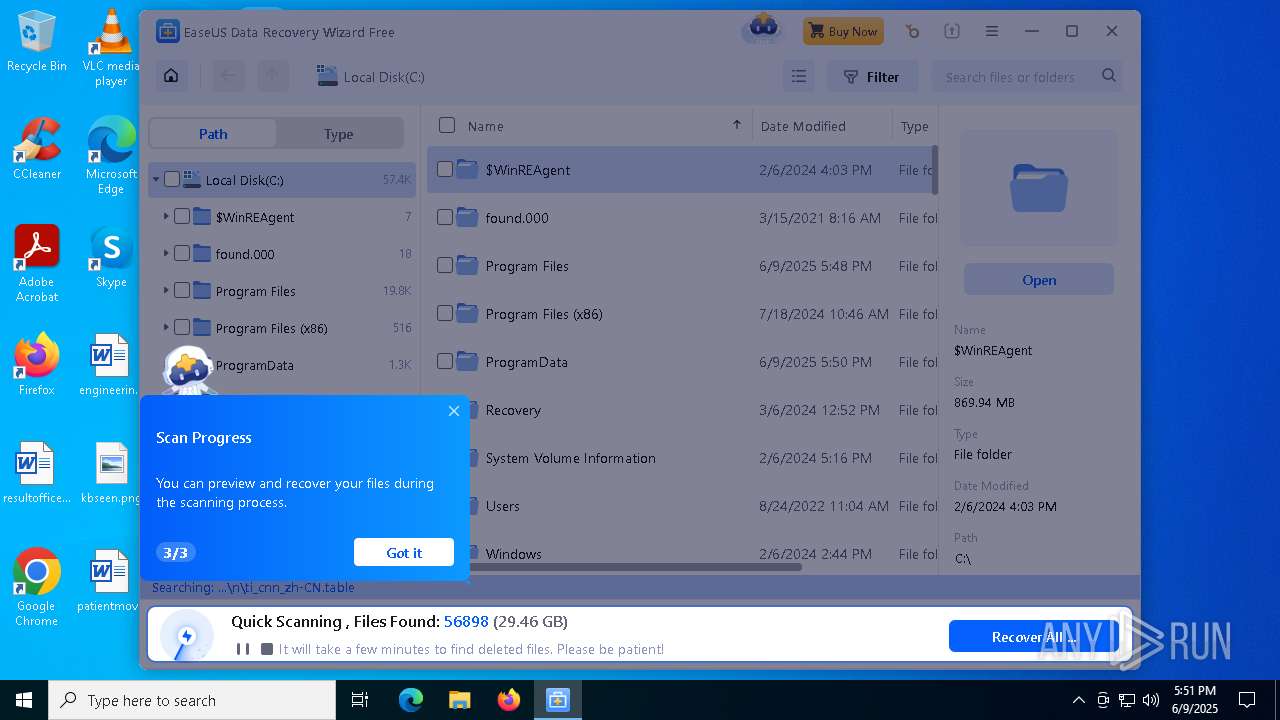
Task: Open the hamburger menu in title bar
Action: [992, 31]
